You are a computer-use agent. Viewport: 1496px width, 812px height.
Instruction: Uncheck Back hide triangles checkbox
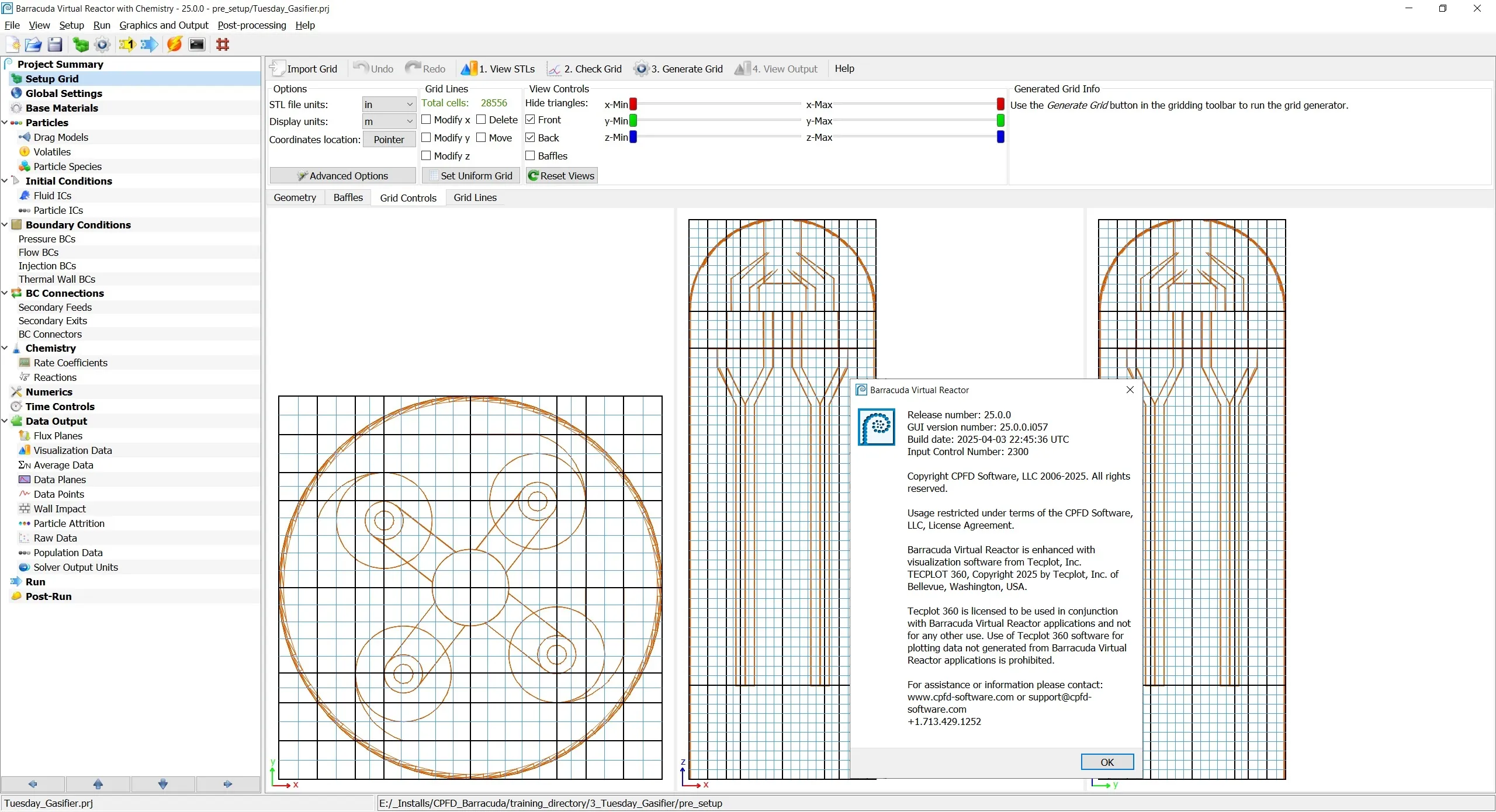pyautogui.click(x=530, y=138)
